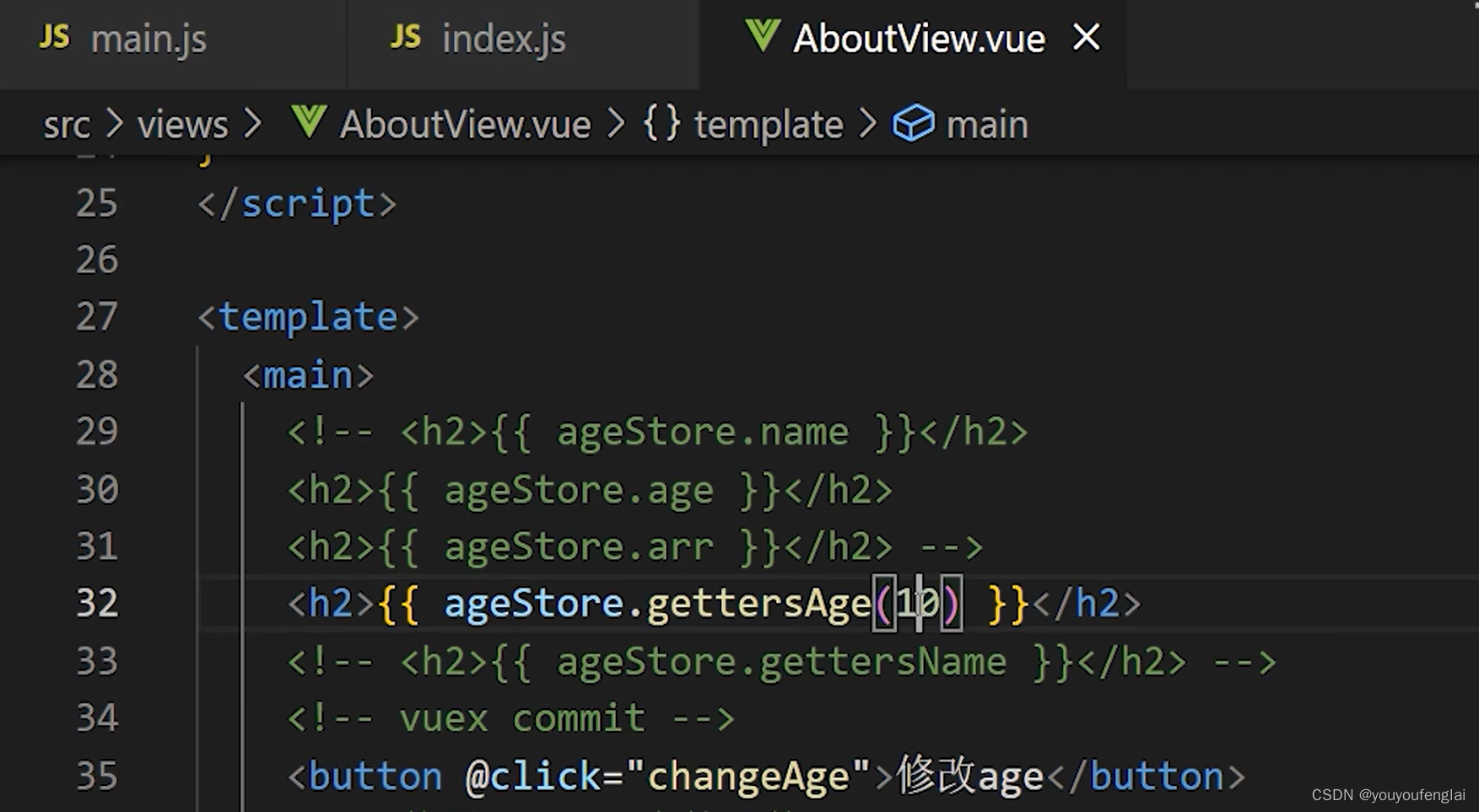Click ageStore.arr on line 31
Screen dimensions: 1479x812
(x=579, y=547)
